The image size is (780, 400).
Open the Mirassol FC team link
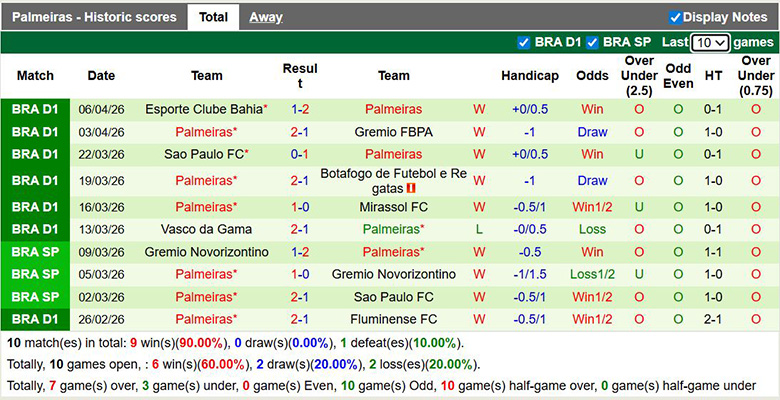(393, 207)
